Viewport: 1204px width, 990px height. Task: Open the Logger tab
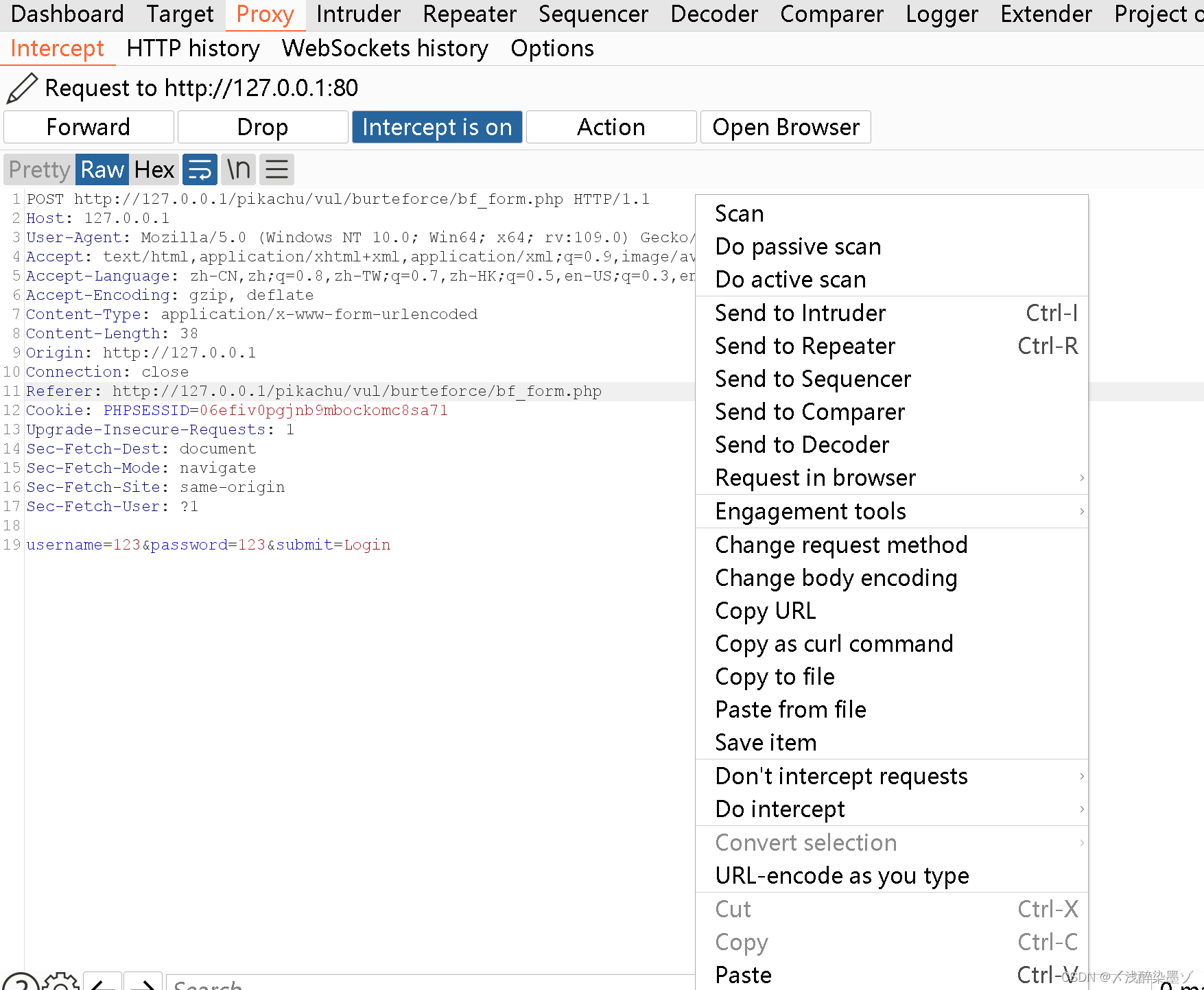tap(942, 14)
